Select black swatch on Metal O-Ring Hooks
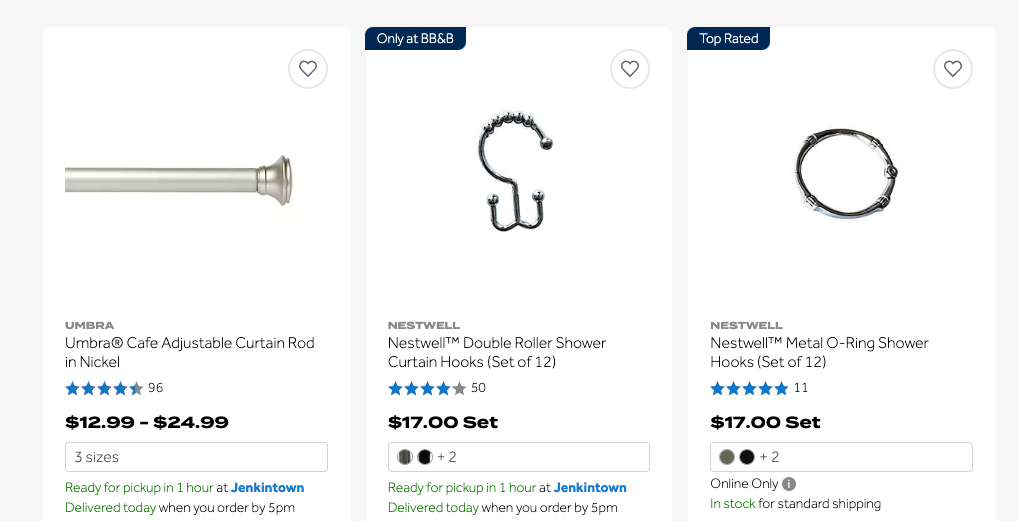 (747, 457)
